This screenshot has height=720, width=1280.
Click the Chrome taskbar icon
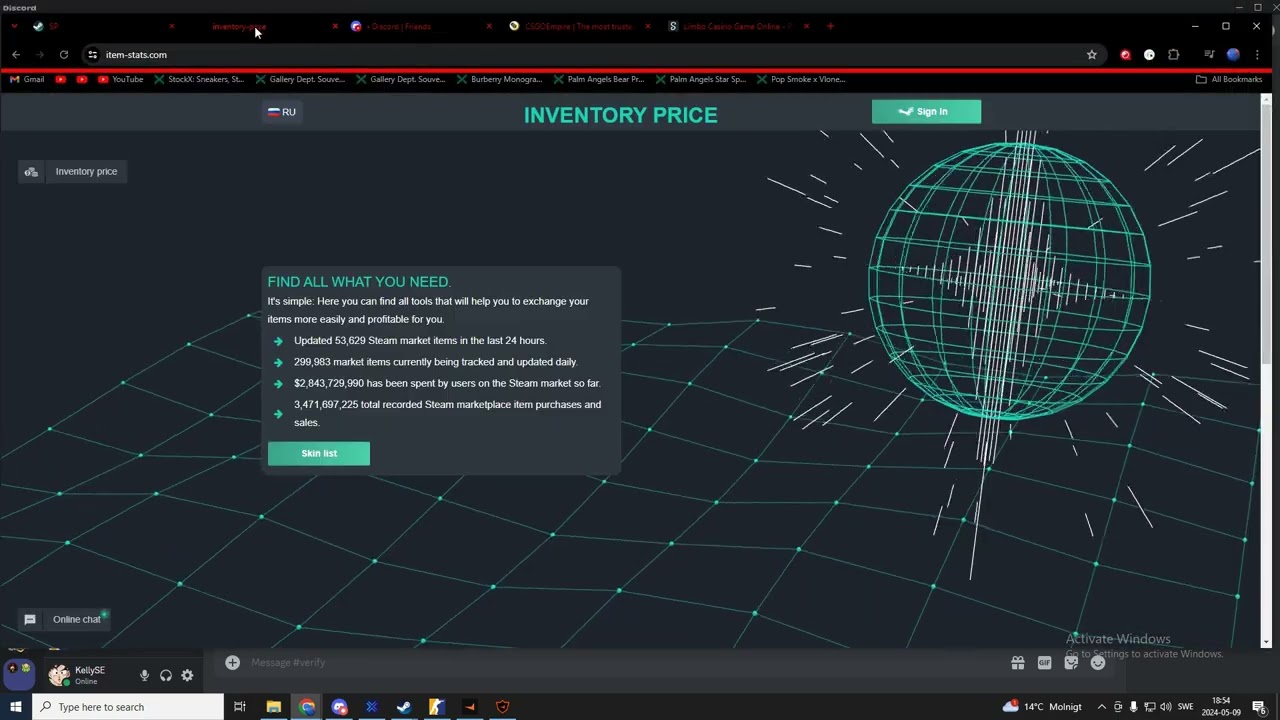[x=307, y=707]
